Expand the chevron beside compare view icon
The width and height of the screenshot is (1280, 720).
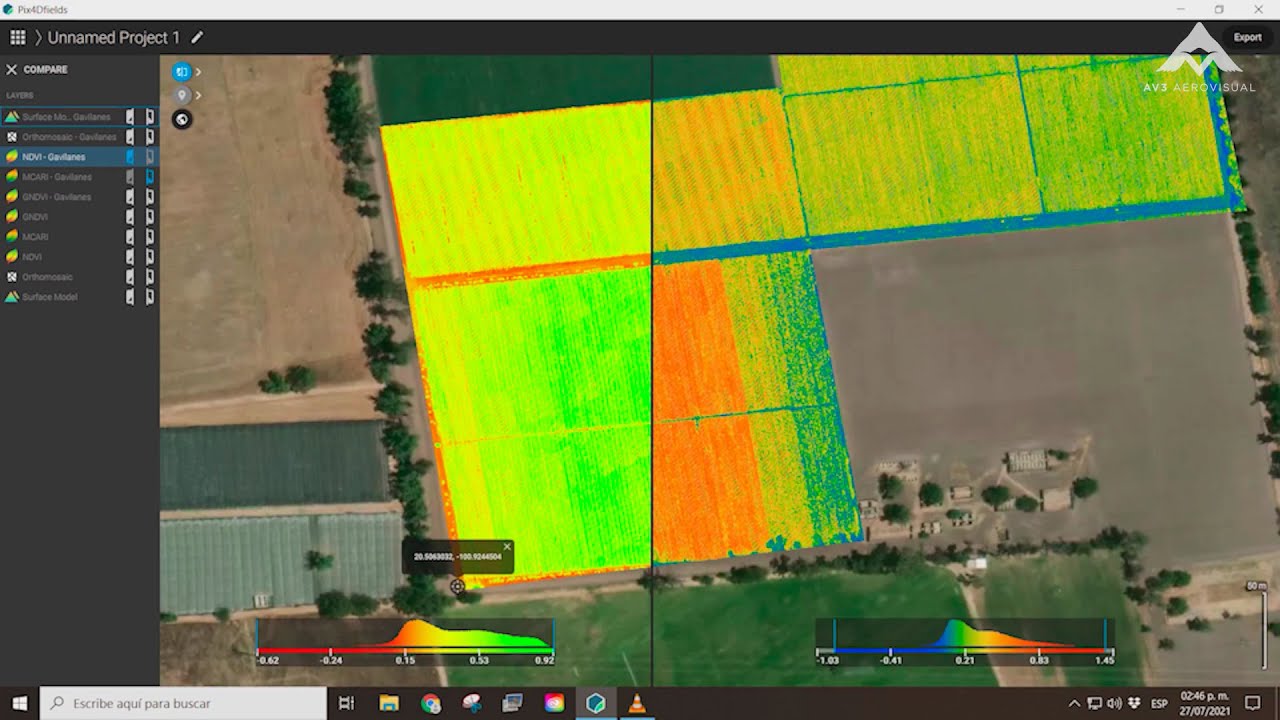pyautogui.click(x=198, y=72)
